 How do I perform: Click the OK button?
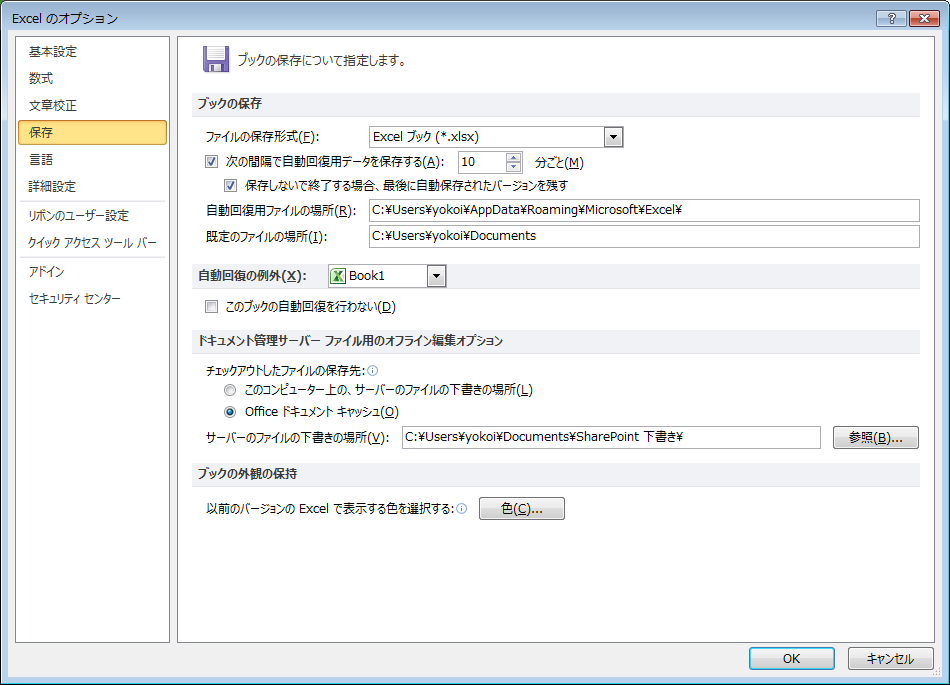[x=791, y=658]
